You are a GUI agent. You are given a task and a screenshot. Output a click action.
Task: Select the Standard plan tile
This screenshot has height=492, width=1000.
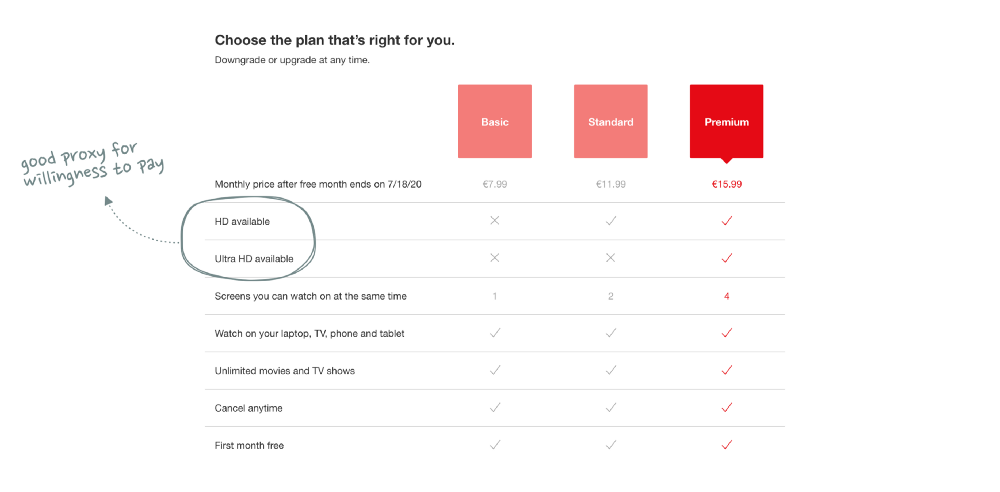(611, 121)
